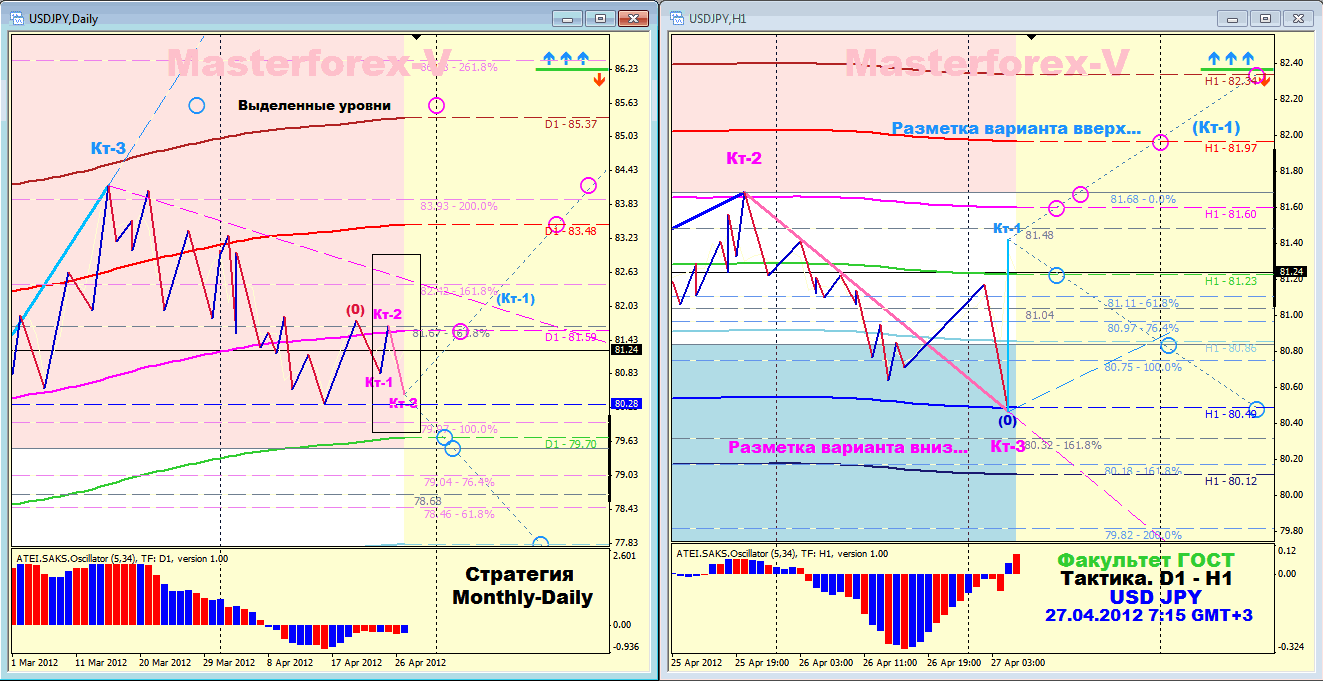Select magenta circle on H1 - 81.97 line
Viewport: 1323px width, 681px height.
pyautogui.click(x=1161, y=142)
